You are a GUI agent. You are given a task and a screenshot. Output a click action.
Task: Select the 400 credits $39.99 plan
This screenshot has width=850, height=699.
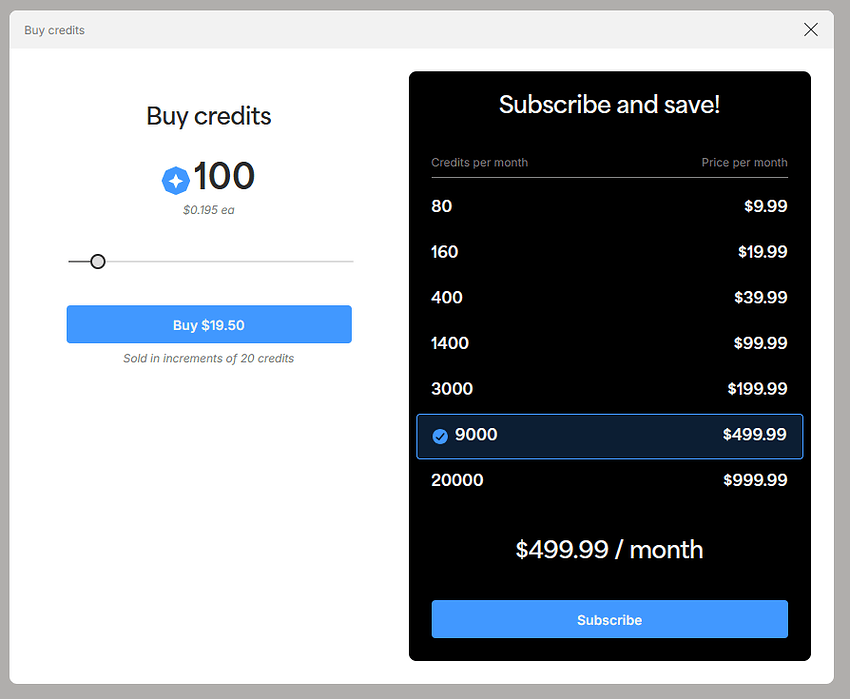coord(609,297)
